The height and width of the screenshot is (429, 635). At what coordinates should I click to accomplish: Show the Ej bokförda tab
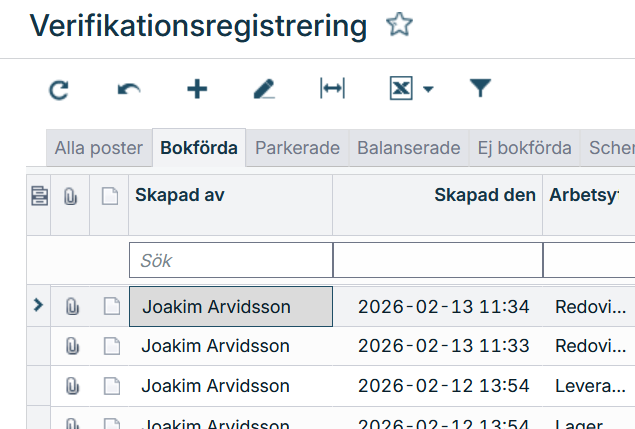coord(525,148)
